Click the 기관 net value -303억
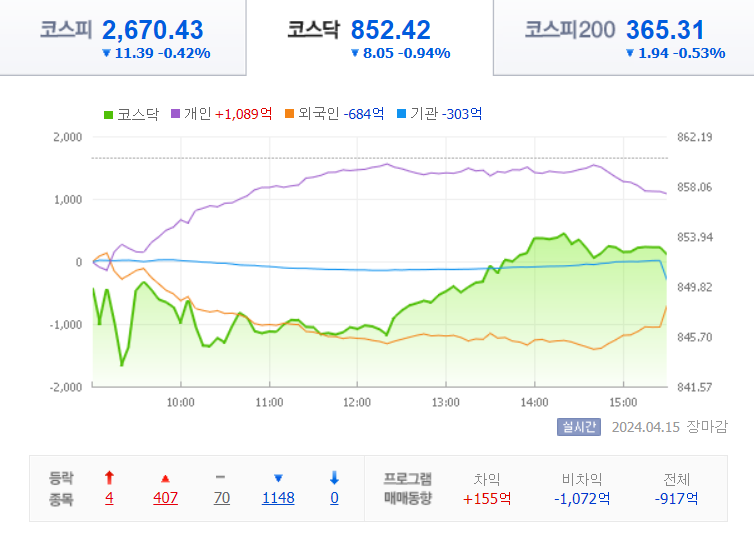754x550 pixels. tap(462, 113)
